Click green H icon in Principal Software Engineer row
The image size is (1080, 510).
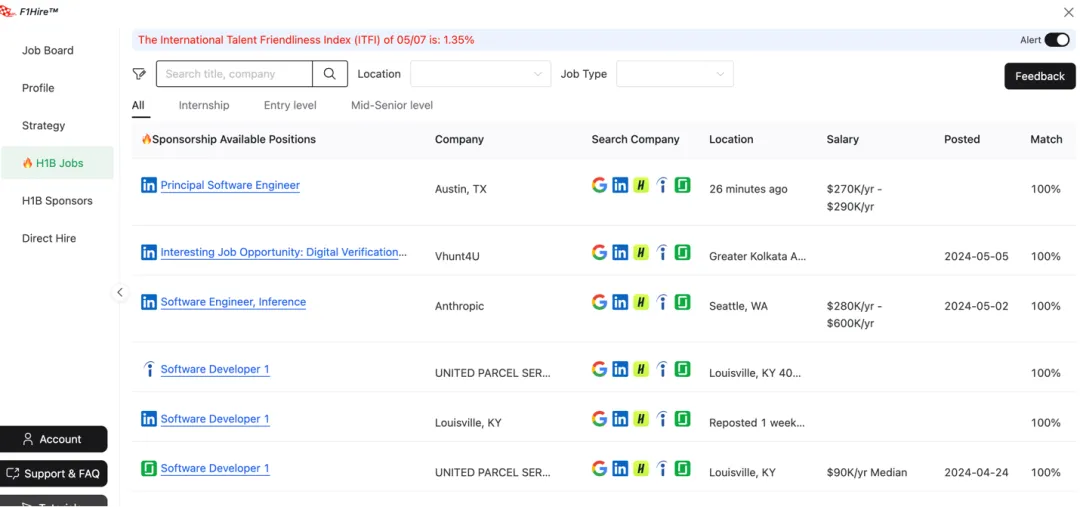point(641,185)
